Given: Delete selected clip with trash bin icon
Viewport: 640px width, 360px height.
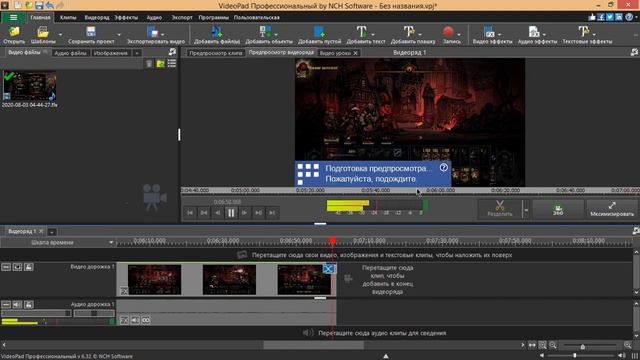Looking at the screenshot, I should click(x=149, y=64).
